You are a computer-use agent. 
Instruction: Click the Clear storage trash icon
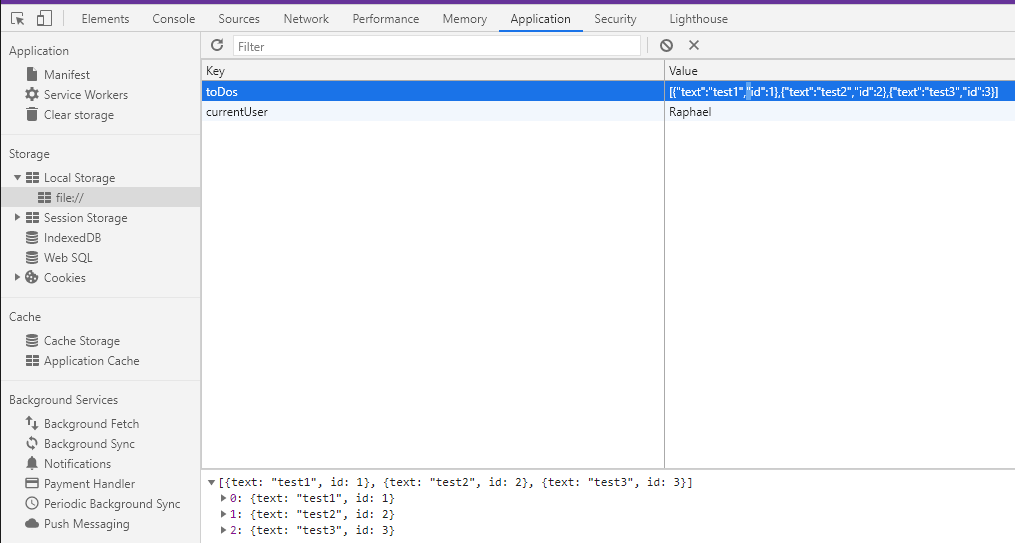tap(32, 115)
